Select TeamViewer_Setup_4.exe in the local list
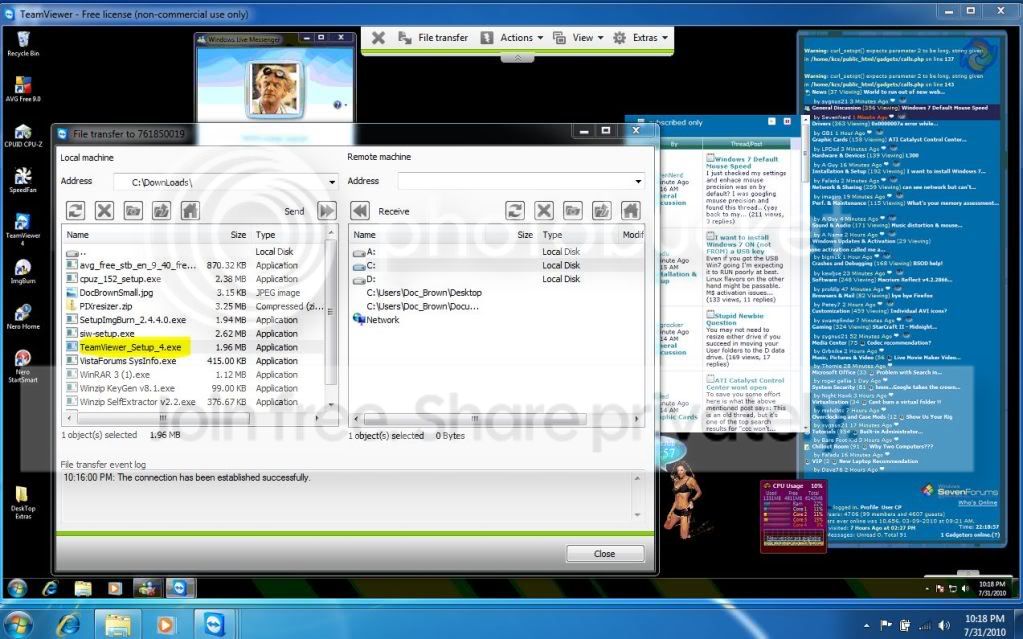 [x=130, y=347]
